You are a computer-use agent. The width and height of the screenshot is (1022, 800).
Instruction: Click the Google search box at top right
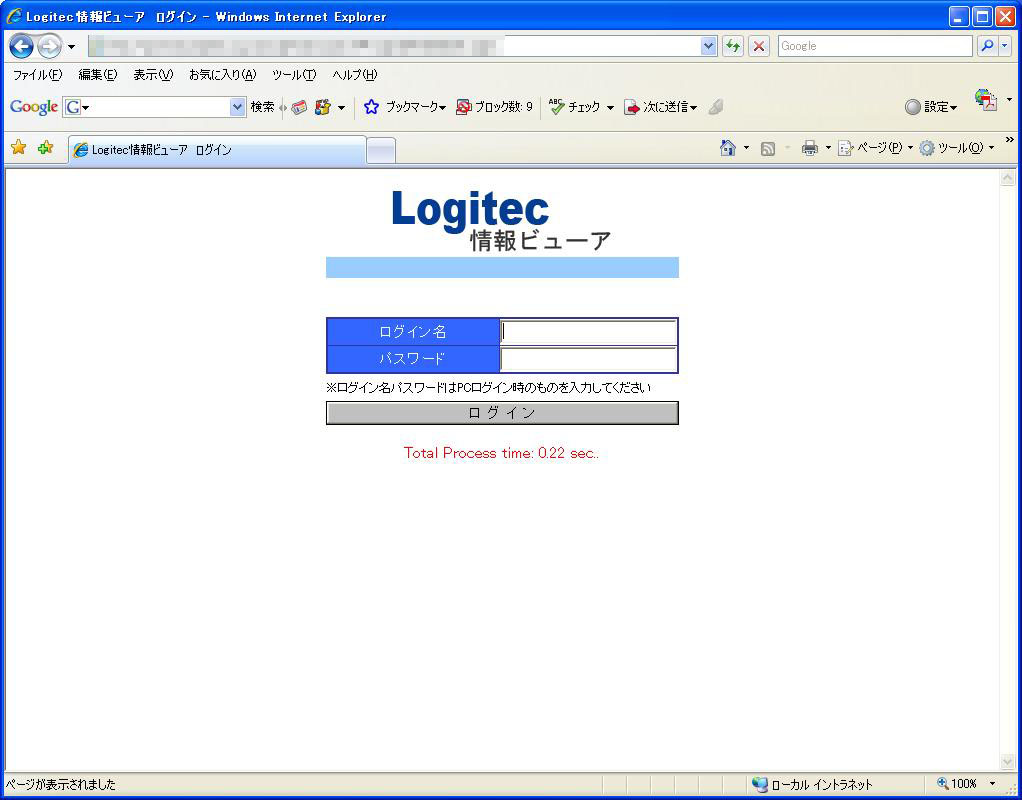tap(875, 46)
